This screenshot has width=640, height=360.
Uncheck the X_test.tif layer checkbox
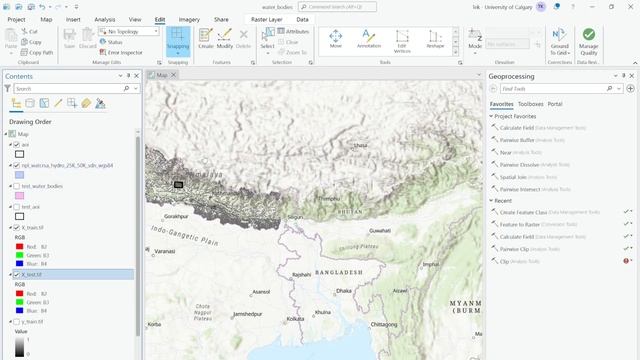pos(17,274)
